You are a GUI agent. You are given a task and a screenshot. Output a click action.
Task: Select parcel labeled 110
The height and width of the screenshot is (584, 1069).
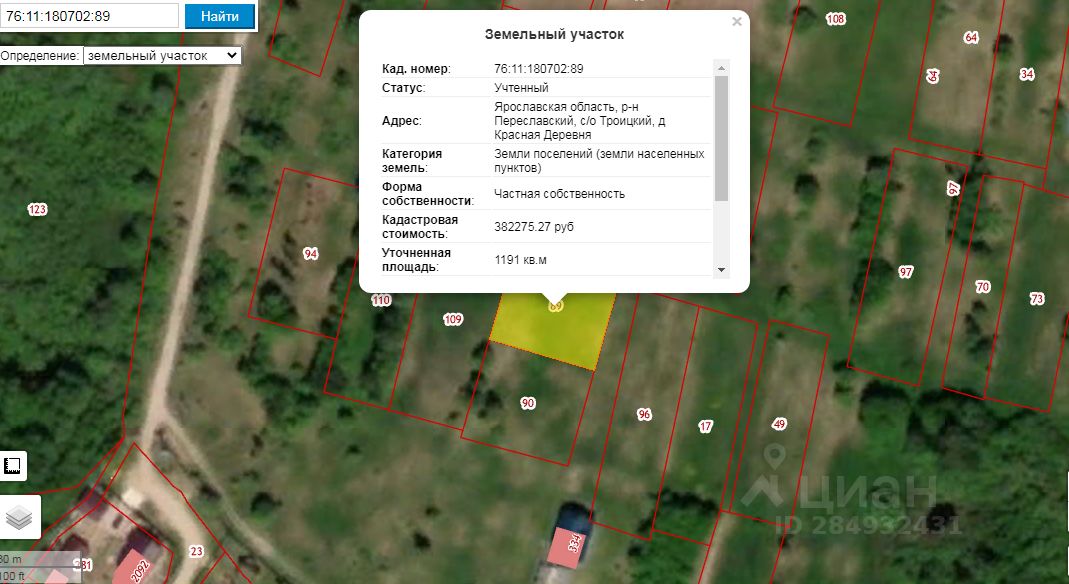tap(381, 300)
